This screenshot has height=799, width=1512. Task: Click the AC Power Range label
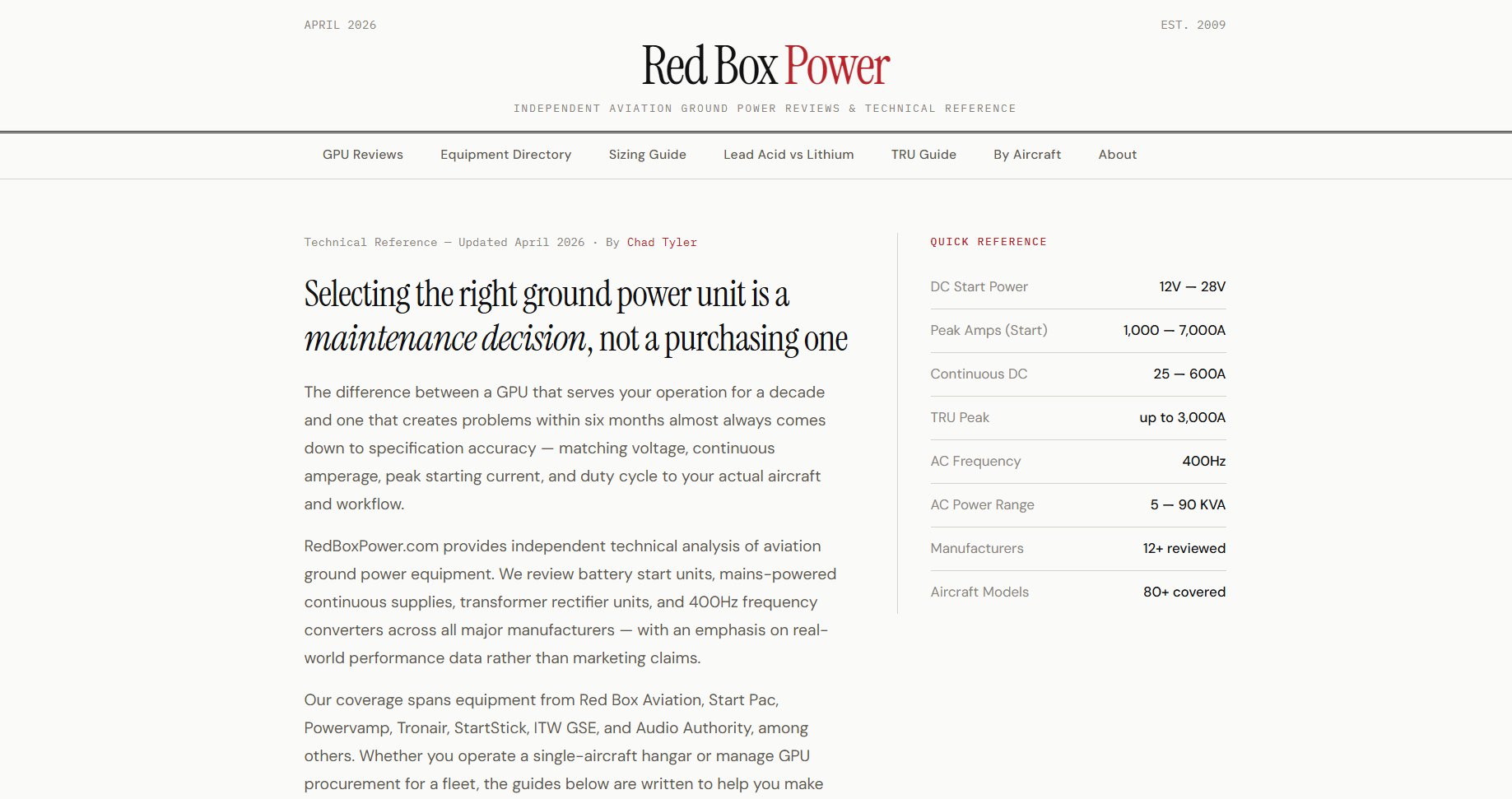[x=982, y=504]
